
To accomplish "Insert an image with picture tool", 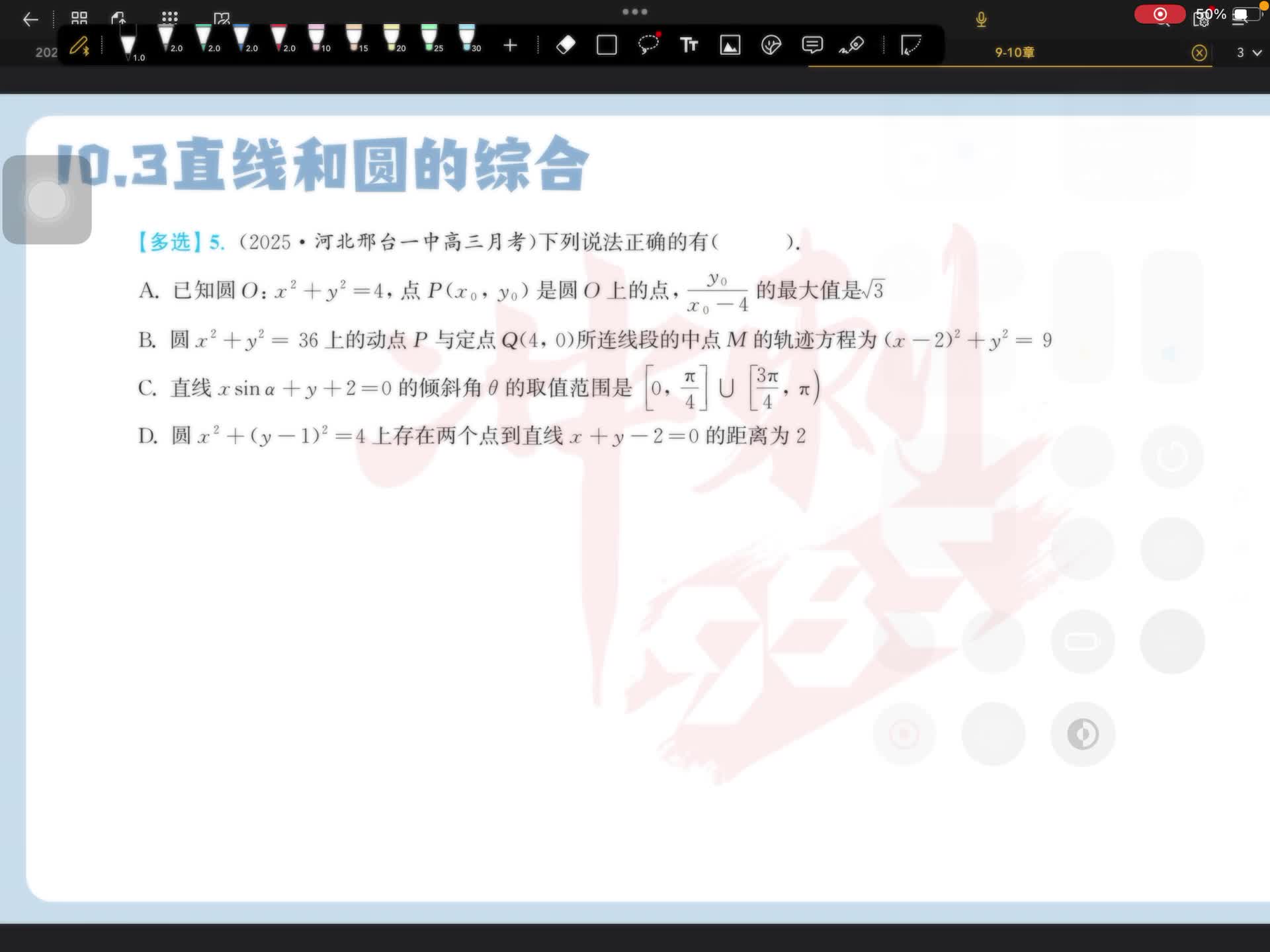I will [730, 45].
